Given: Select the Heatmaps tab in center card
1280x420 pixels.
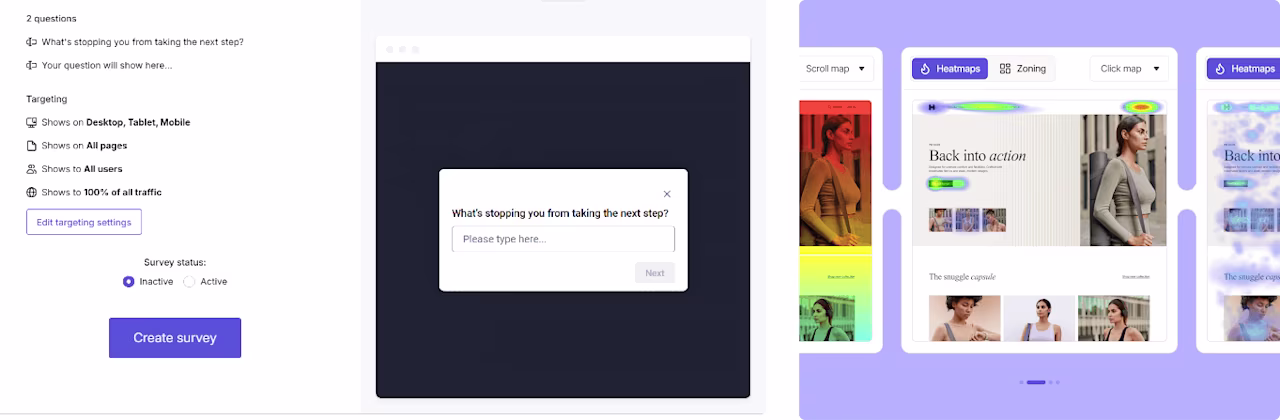Looking at the screenshot, I should (x=949, y=69).
